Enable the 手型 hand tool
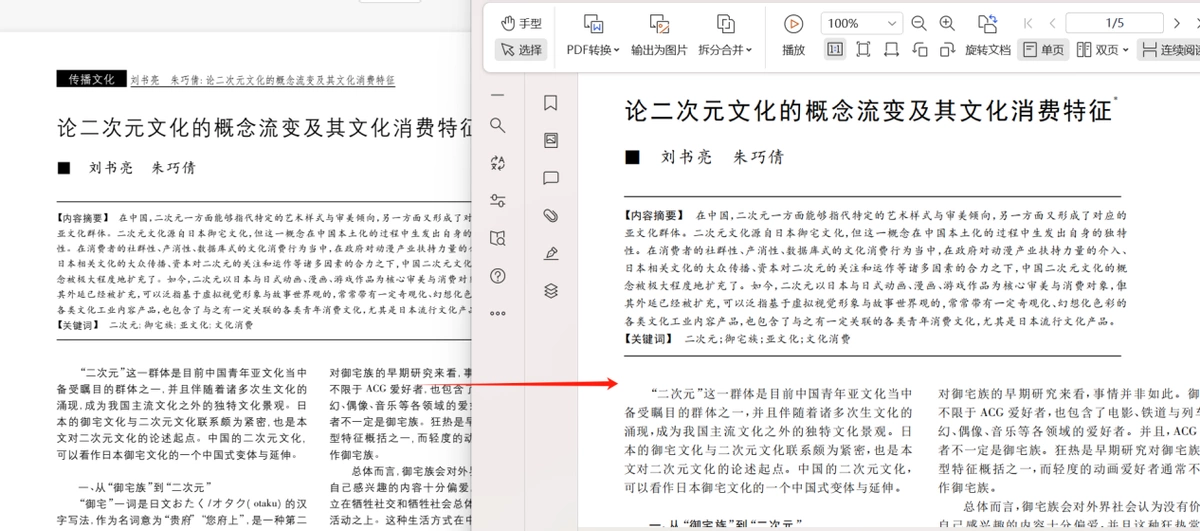Image resolution: width=1200 pixels, height=531 pixels. click(x=521, y=23)
